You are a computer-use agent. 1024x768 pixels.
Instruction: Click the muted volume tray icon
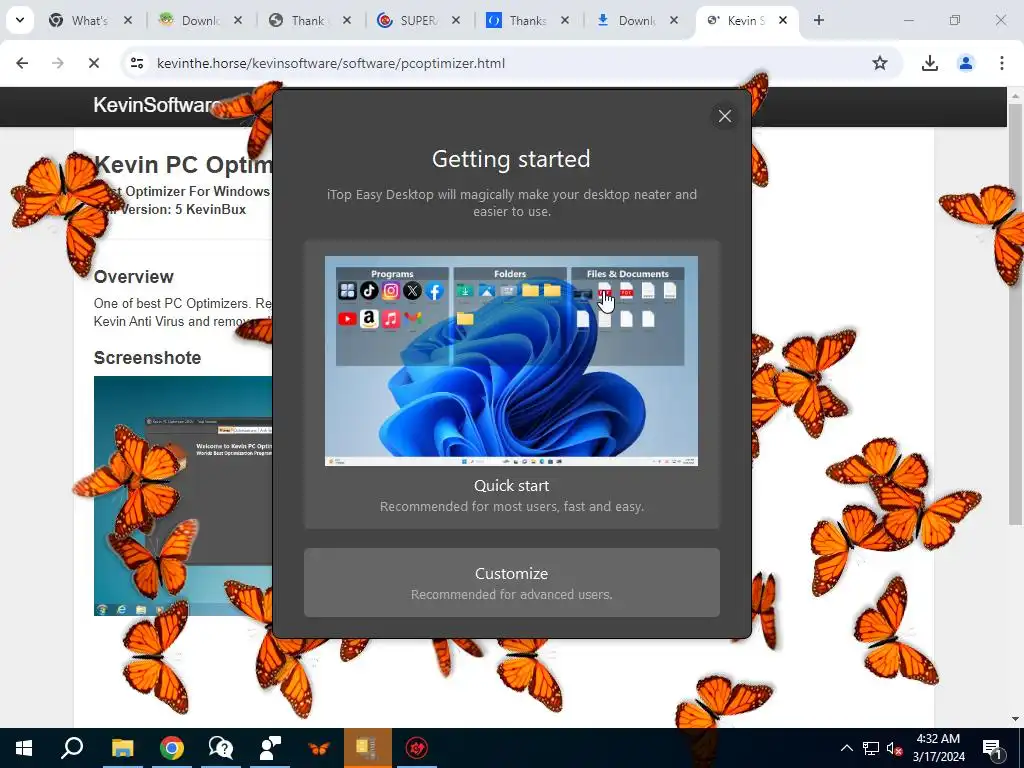pos(895,748)
